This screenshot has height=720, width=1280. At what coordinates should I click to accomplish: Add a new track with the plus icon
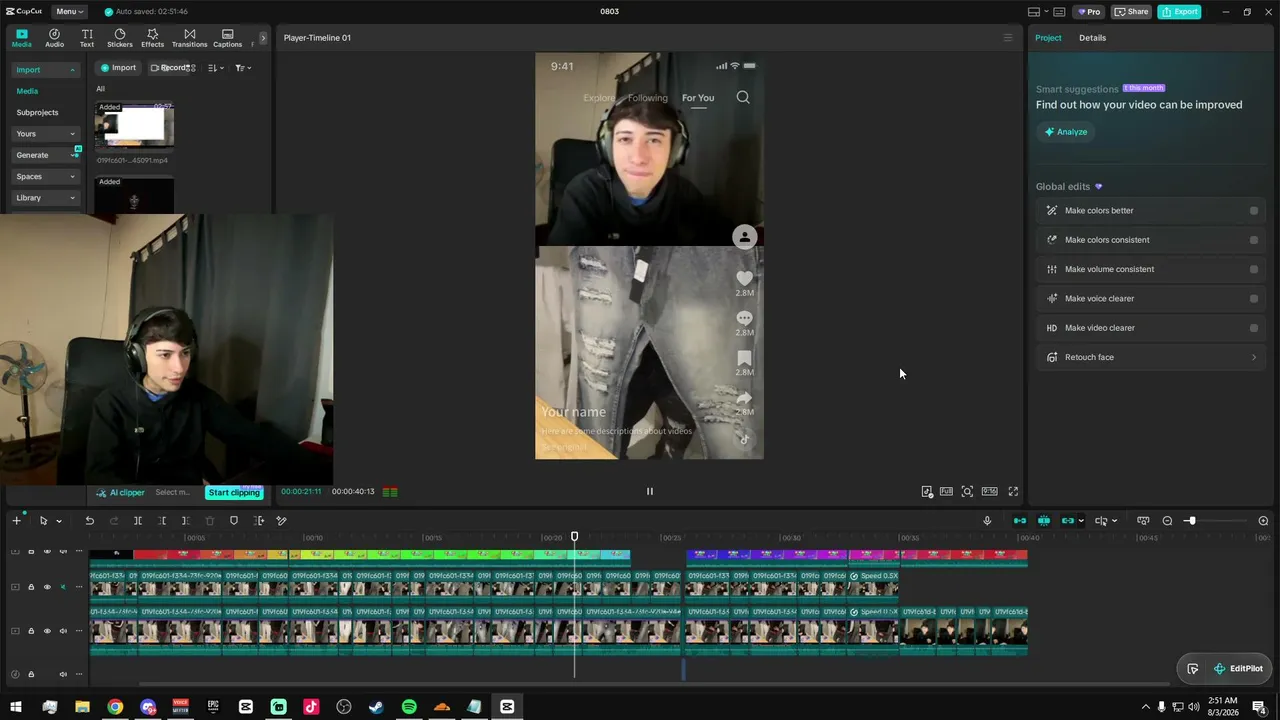16,521
